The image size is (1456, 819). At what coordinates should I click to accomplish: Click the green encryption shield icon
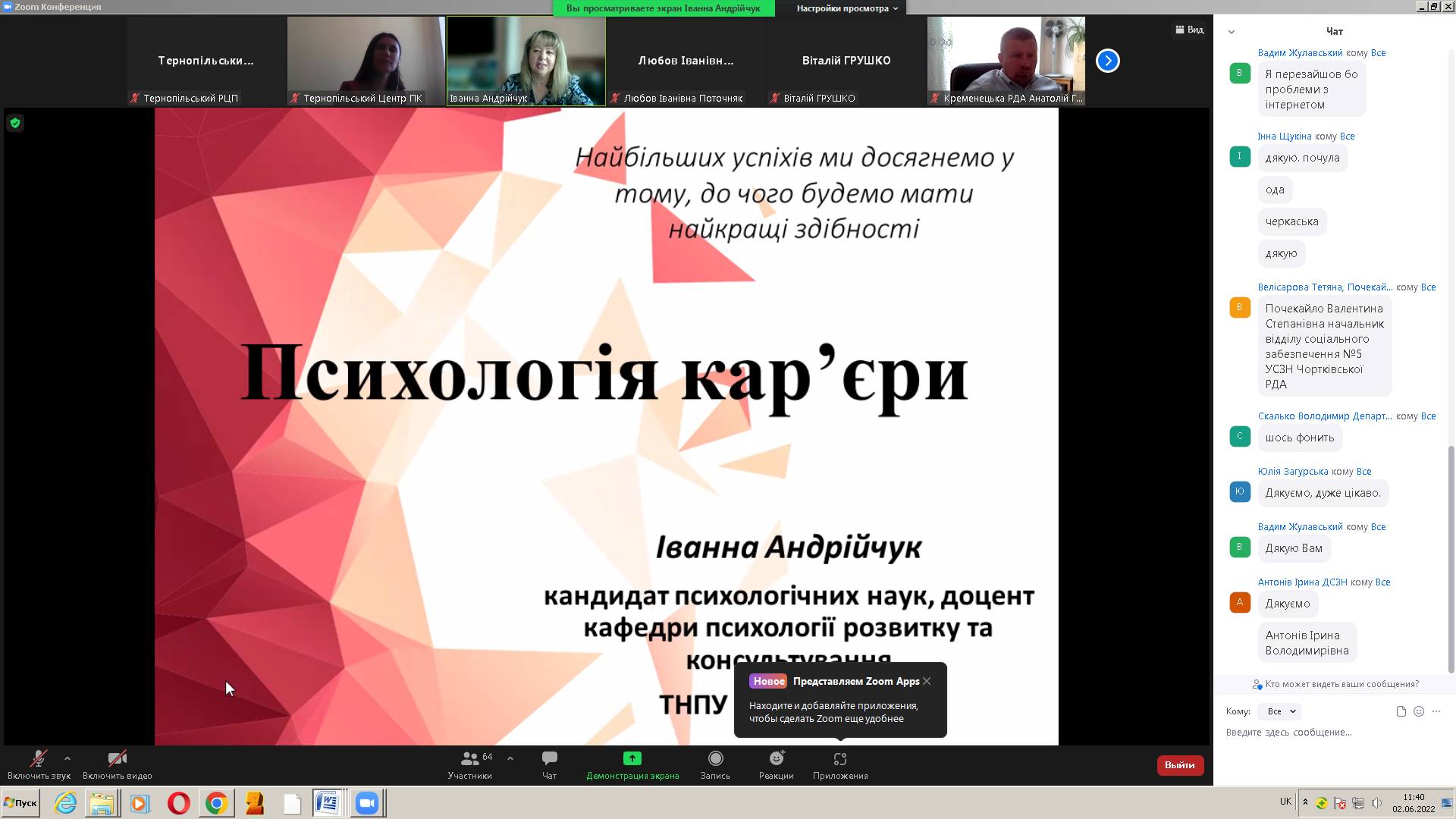point(15,123)
